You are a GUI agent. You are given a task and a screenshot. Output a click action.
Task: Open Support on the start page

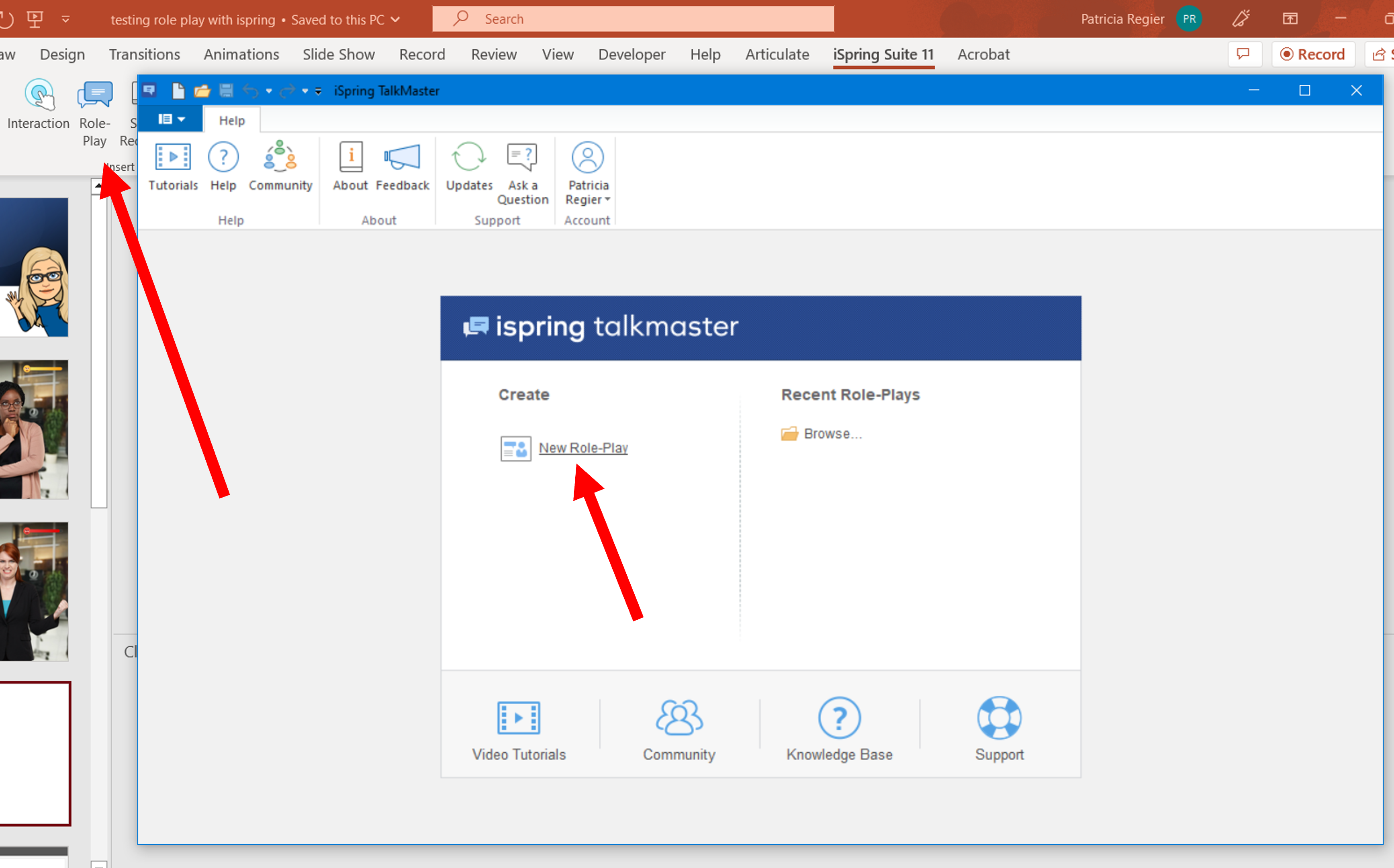click(x=999, y=730)
